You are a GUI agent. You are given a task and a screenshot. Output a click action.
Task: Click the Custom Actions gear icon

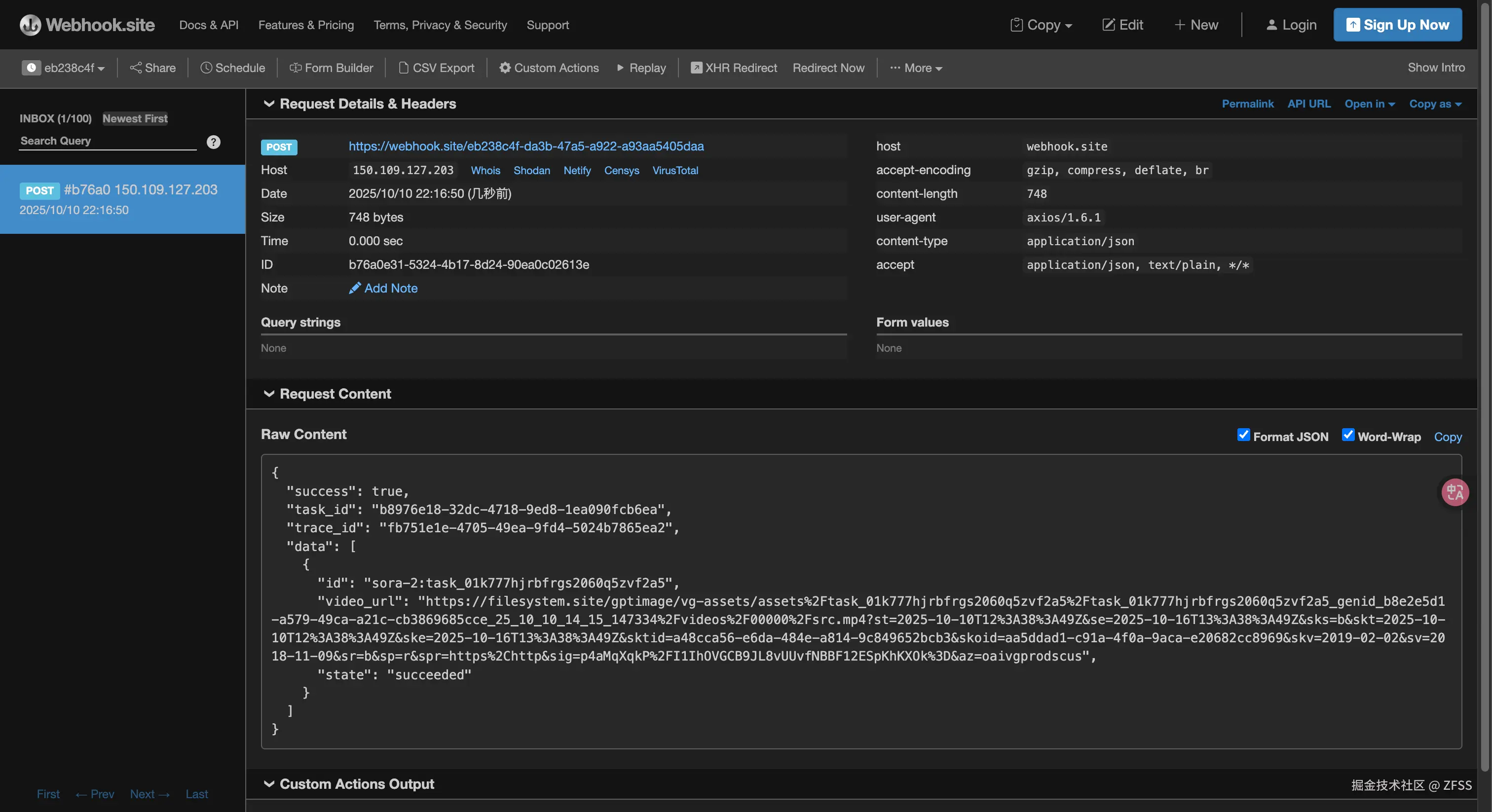(504, 68)
